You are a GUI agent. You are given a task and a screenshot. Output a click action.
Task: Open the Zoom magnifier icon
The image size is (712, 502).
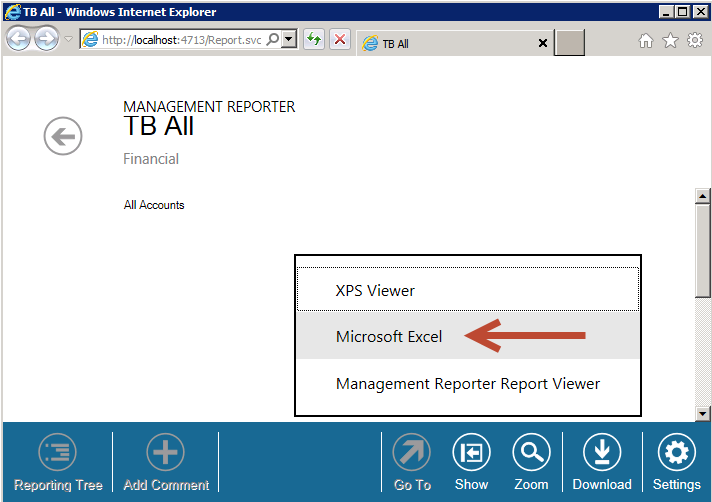[x=531, y=452]
